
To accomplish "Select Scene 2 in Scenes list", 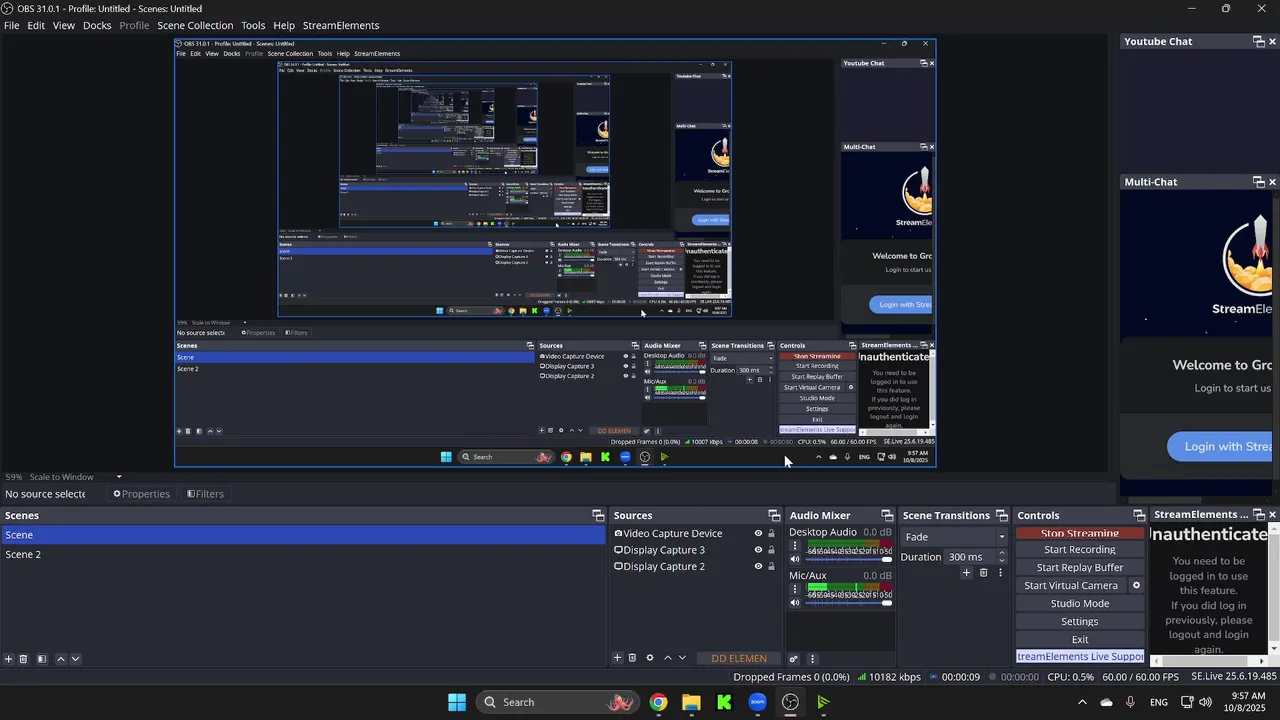I will click(x=302, y=554).
